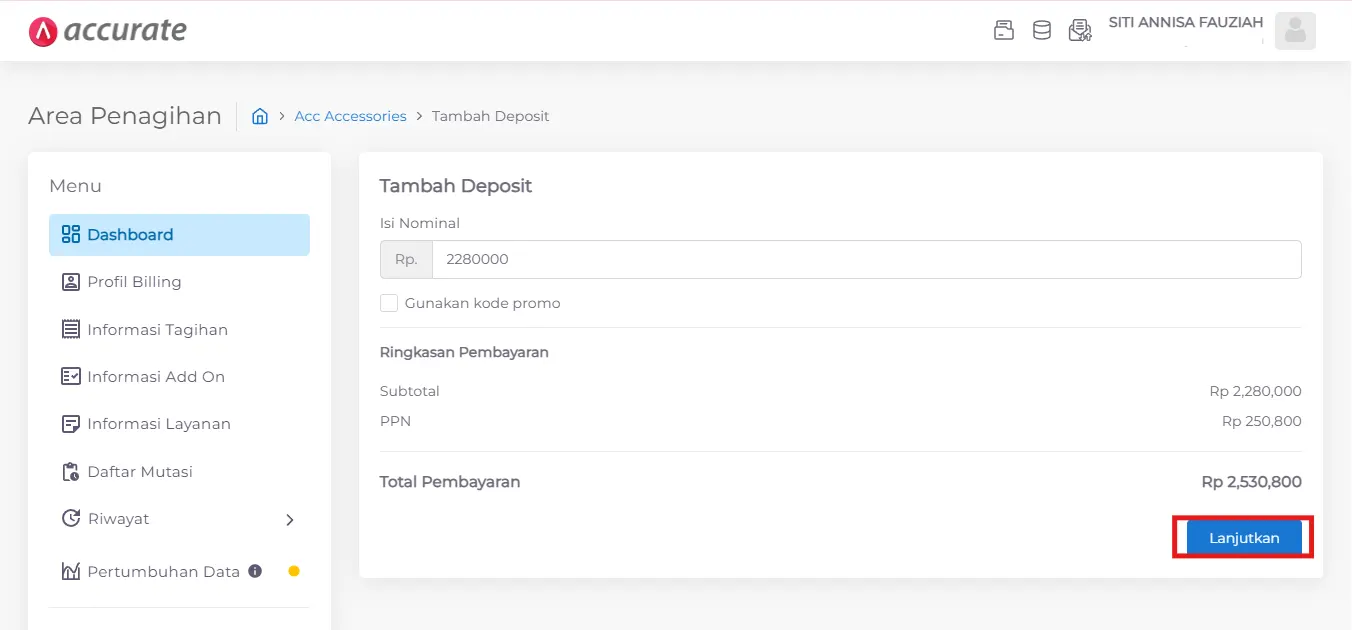
Task: Click the accurate logo top left
Action: 107,30
